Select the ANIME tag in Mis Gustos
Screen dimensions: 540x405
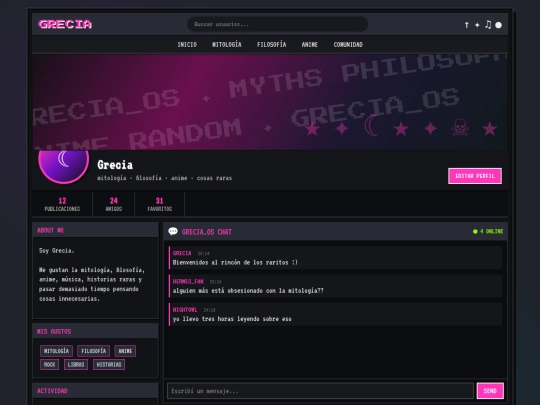pos(125,351)
